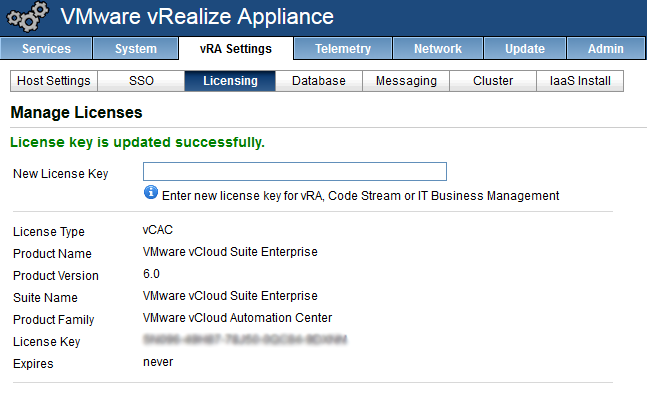Viewport: 647px width, 412px height.
Task: Click the blue info icon below license field
Action: [151, 193]
